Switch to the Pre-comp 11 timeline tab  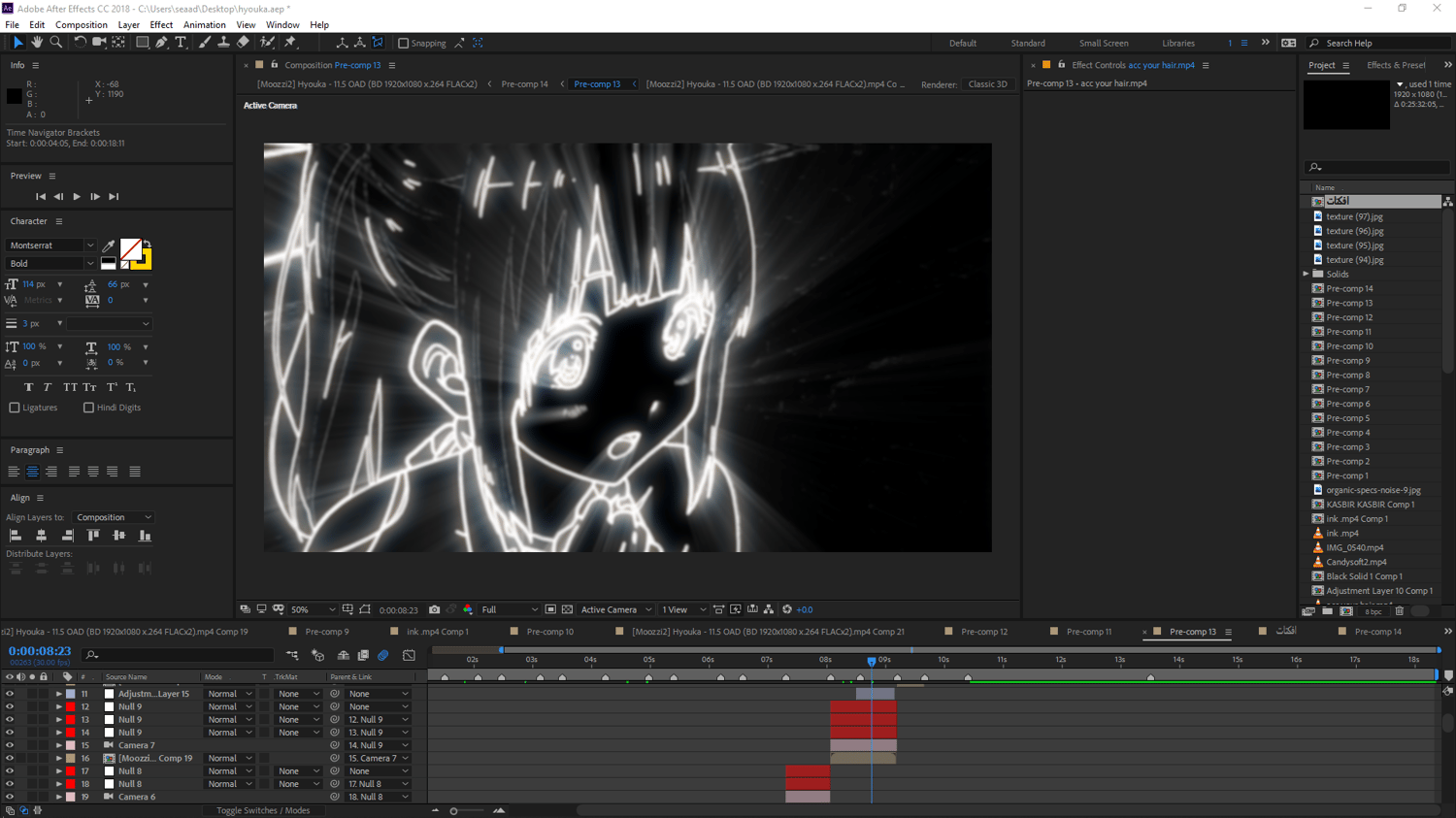[x=1089, y=632]
